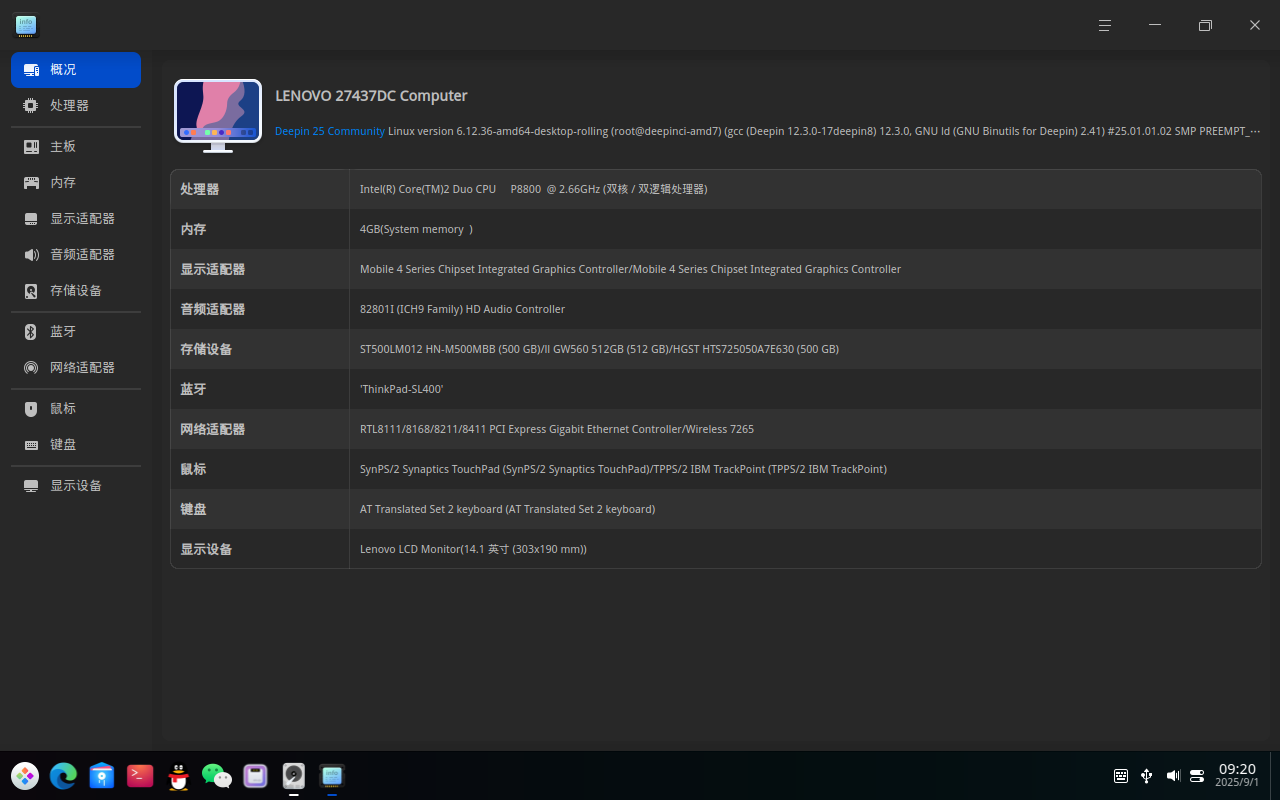Viewport: 1280px width, 800px height.
Task: Click the Lenovo LCD Monitor entry
Action: pos(473,549)
